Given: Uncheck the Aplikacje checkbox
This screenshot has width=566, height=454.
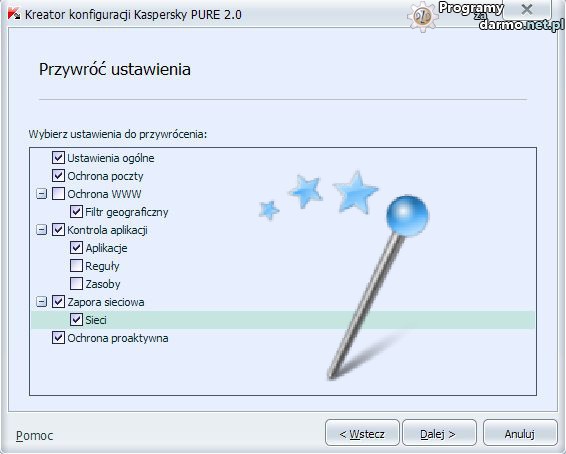Looking at the screenshot, I should coord(76,248).
